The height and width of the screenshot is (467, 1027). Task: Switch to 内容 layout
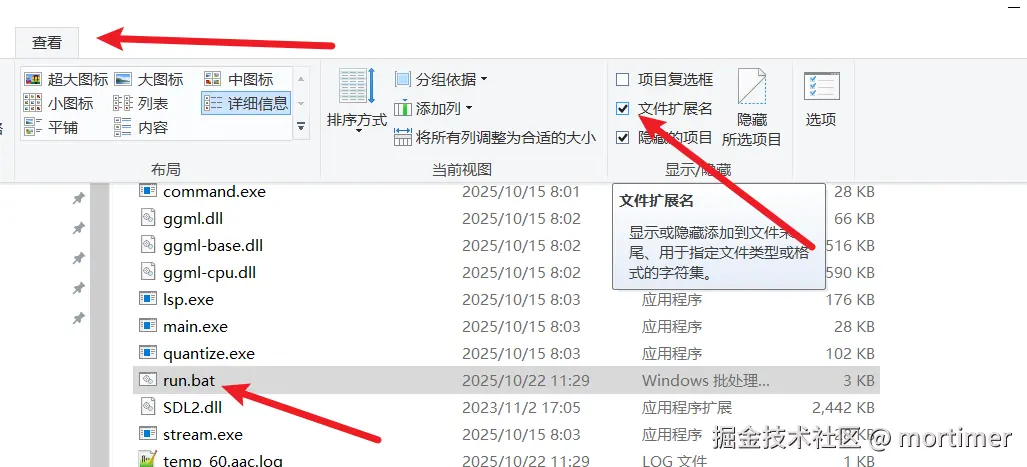point(141,127)
